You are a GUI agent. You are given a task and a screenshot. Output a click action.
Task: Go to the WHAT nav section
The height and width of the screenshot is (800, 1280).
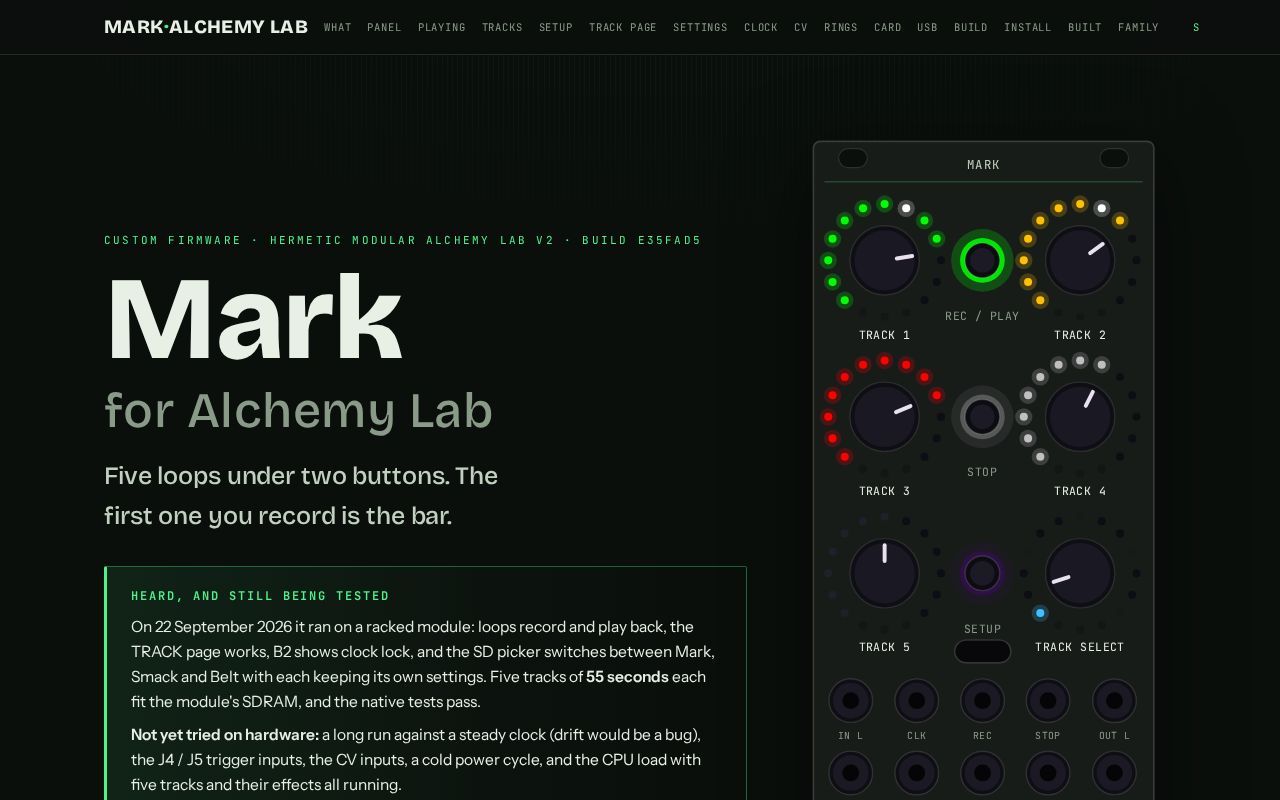[x=338, y=28]
